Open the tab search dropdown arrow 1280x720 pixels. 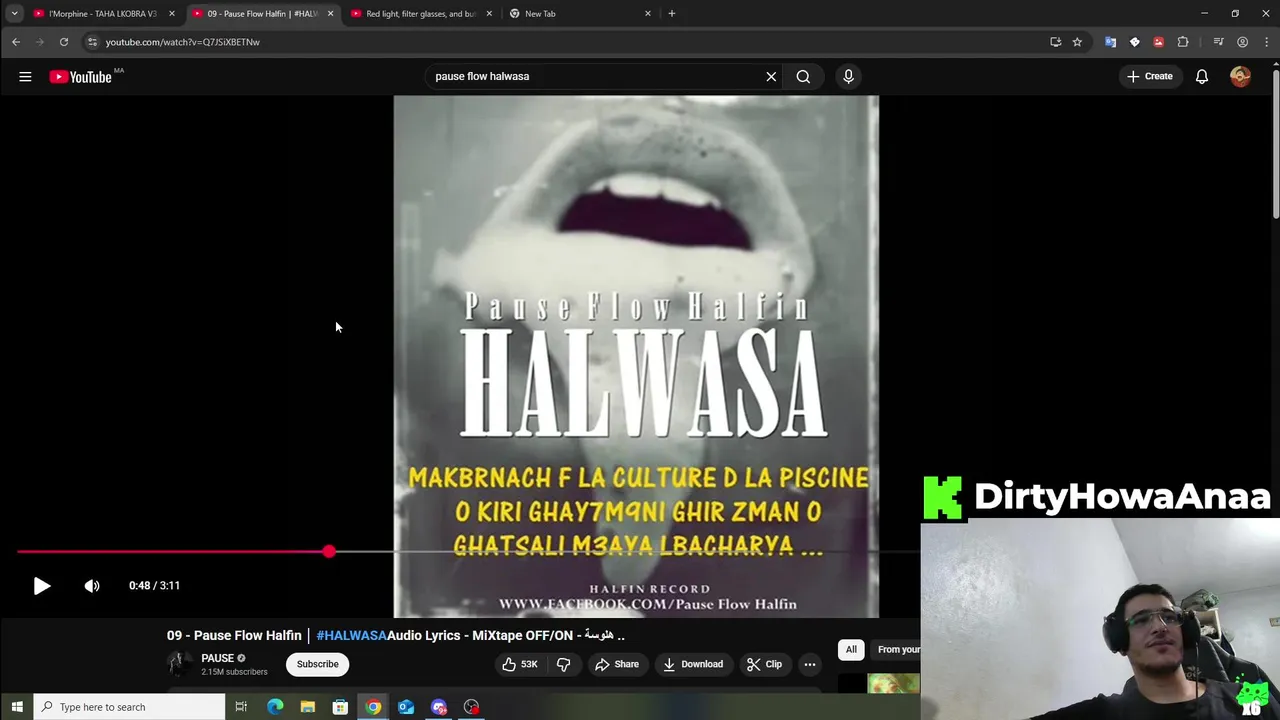pyautogui.click(x=14, y=14)
